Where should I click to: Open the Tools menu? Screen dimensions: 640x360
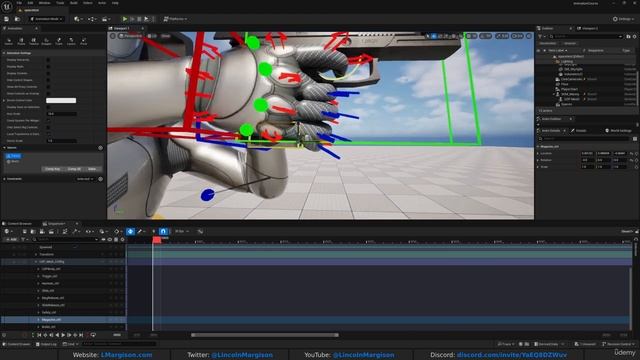(x=60, y=3)
